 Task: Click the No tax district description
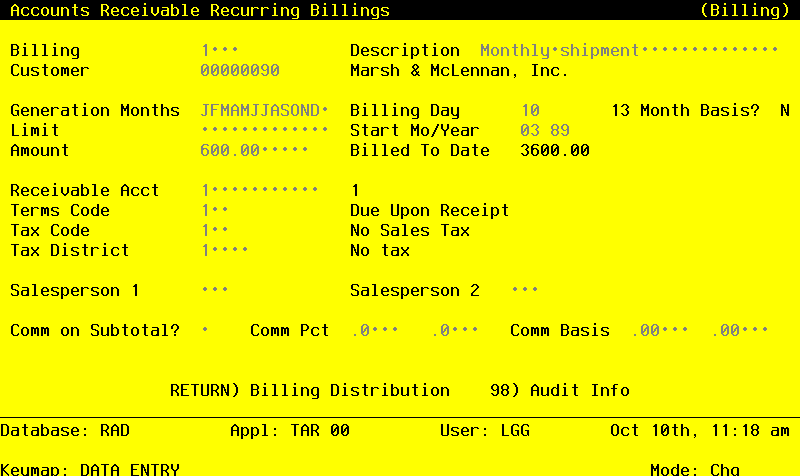pos(380,250)
